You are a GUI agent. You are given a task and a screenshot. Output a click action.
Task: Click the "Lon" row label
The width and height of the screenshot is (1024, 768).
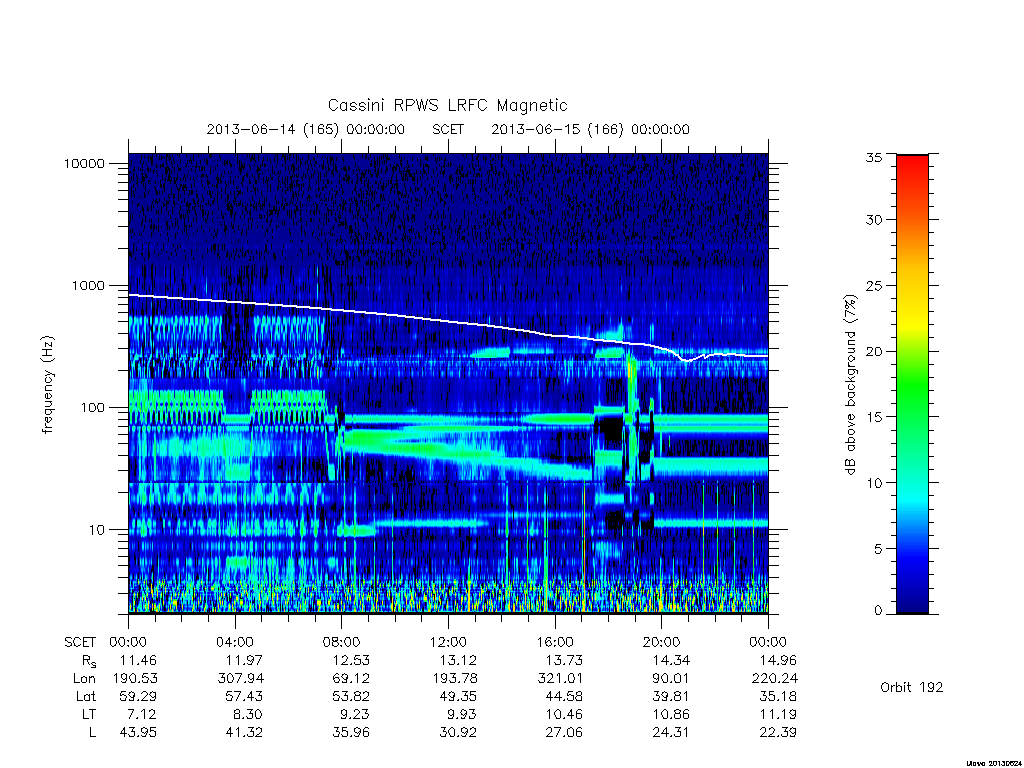pos(84,679)
